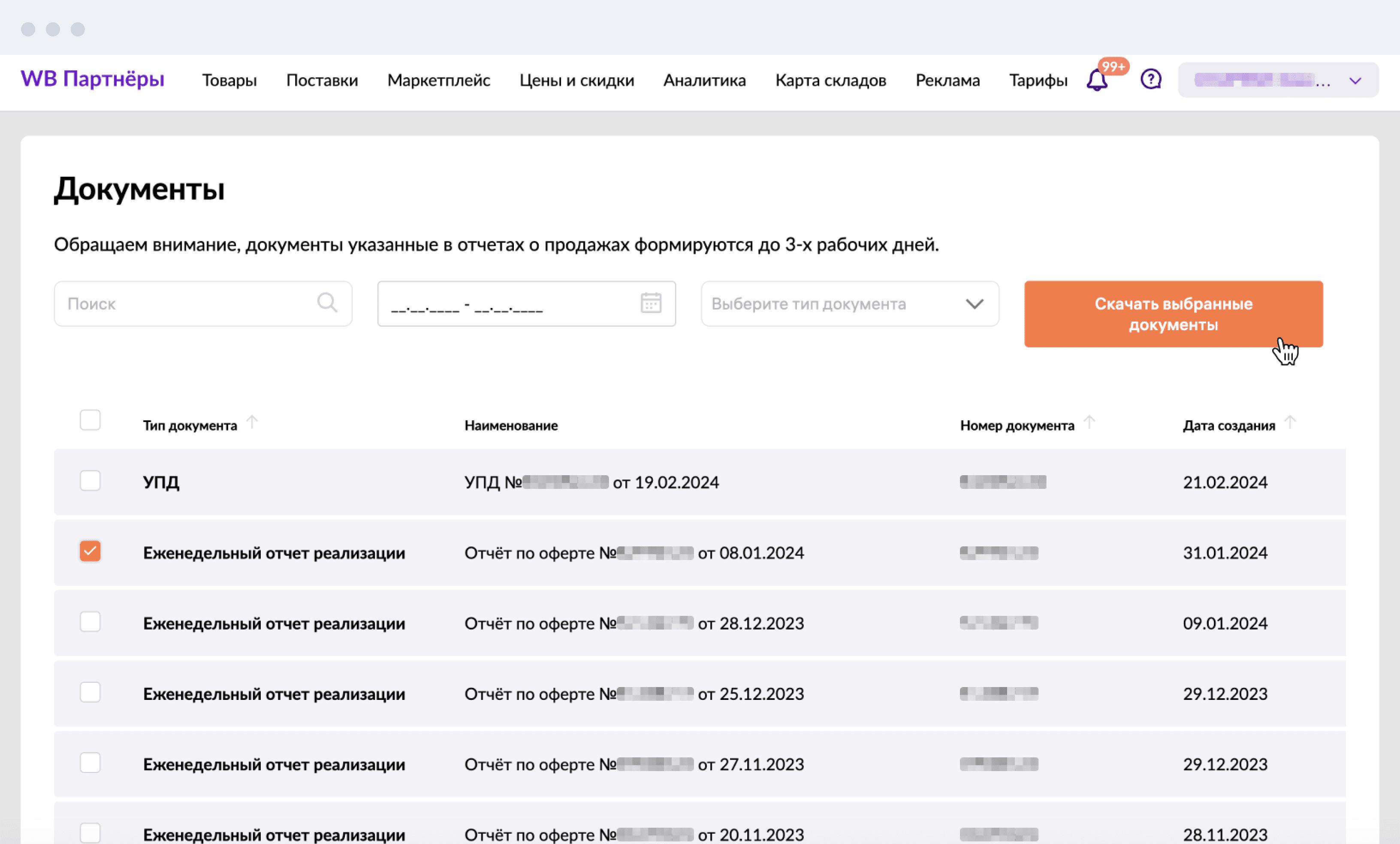Image resolution: width=1400 pixels, height=844 pixels.
Task: Click creation date 21.02.2024
Action: point(1225,482)
